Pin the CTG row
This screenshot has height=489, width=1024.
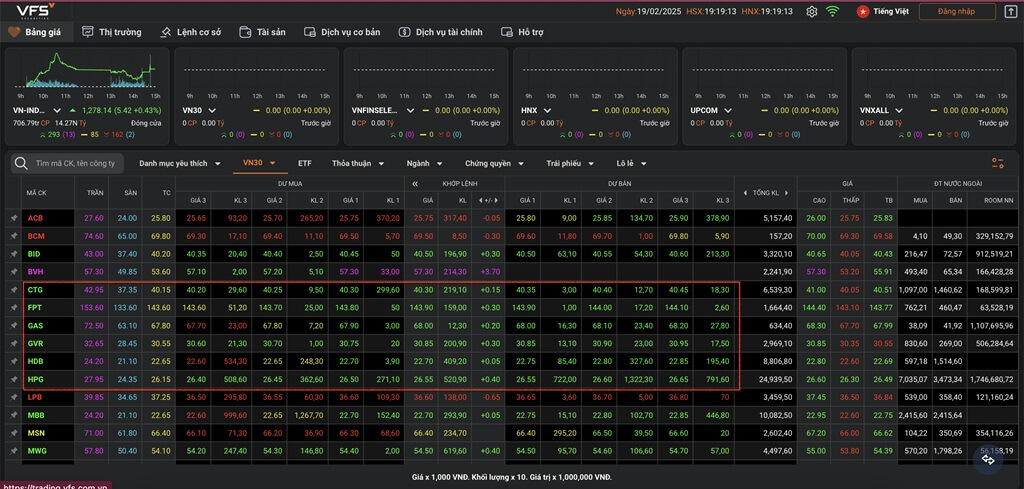tap(13, 289)
